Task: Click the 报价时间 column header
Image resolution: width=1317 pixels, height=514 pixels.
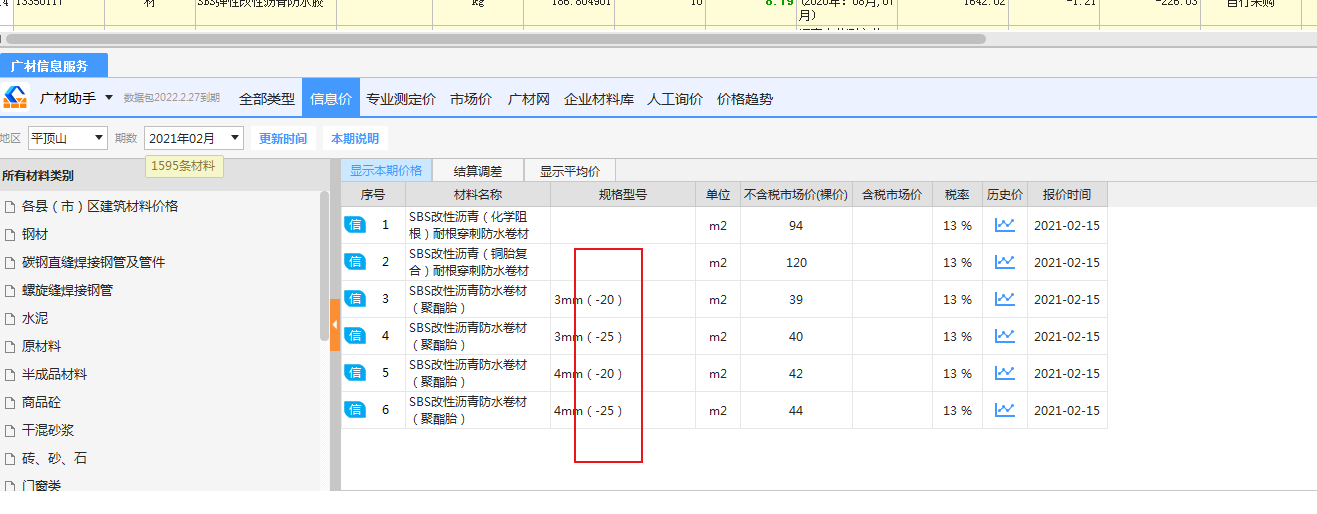Action: 1067,194
